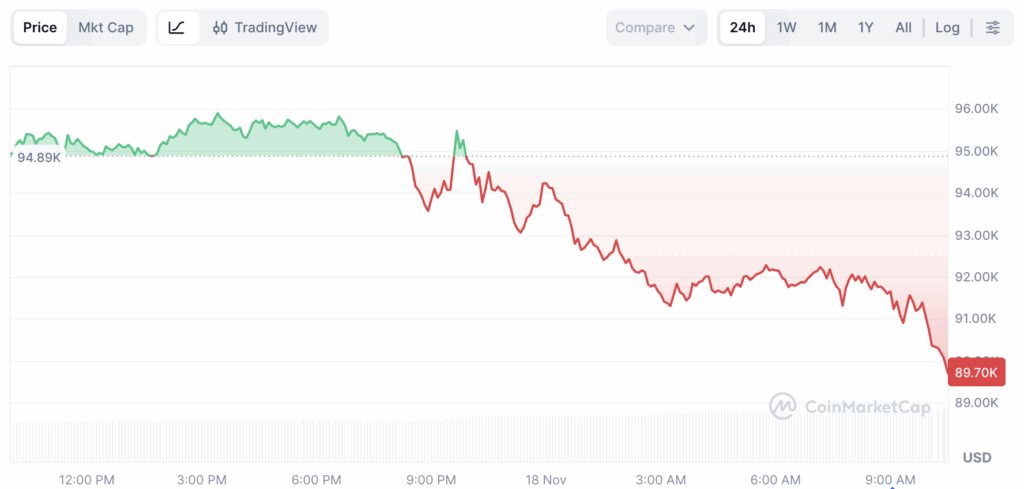Switch to Mkt Cap tab

pyautogui.click(x=106, y=28)
